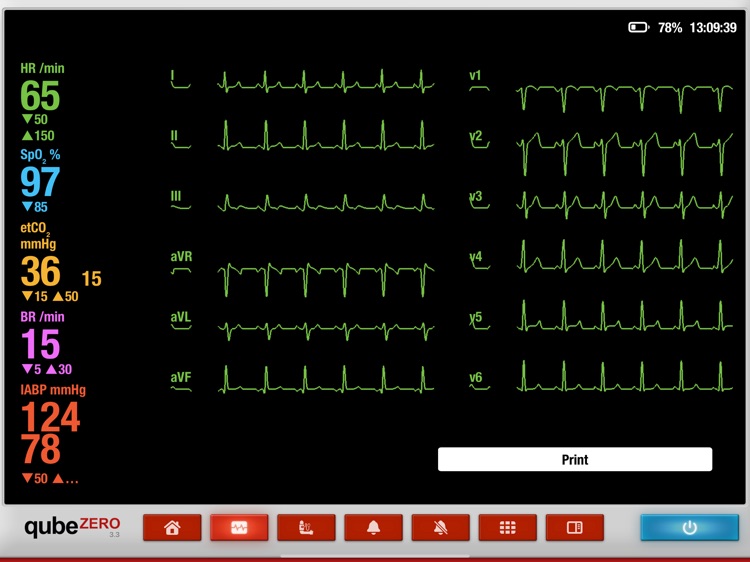Open the side panel layout icon
This screenshot has height=562, width=750.
(574, 528)
